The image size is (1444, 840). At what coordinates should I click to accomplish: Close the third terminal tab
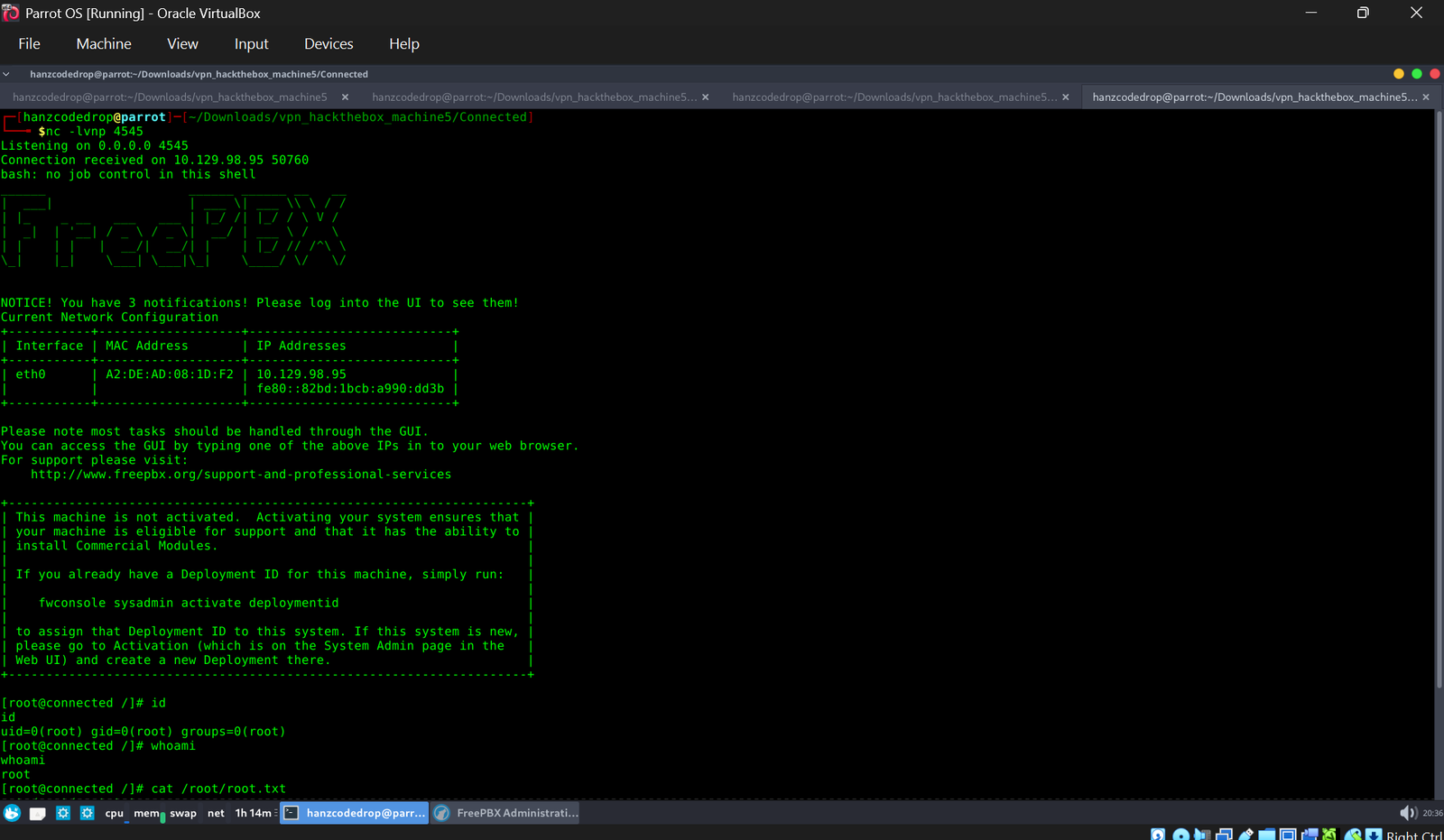[1066, 97]
